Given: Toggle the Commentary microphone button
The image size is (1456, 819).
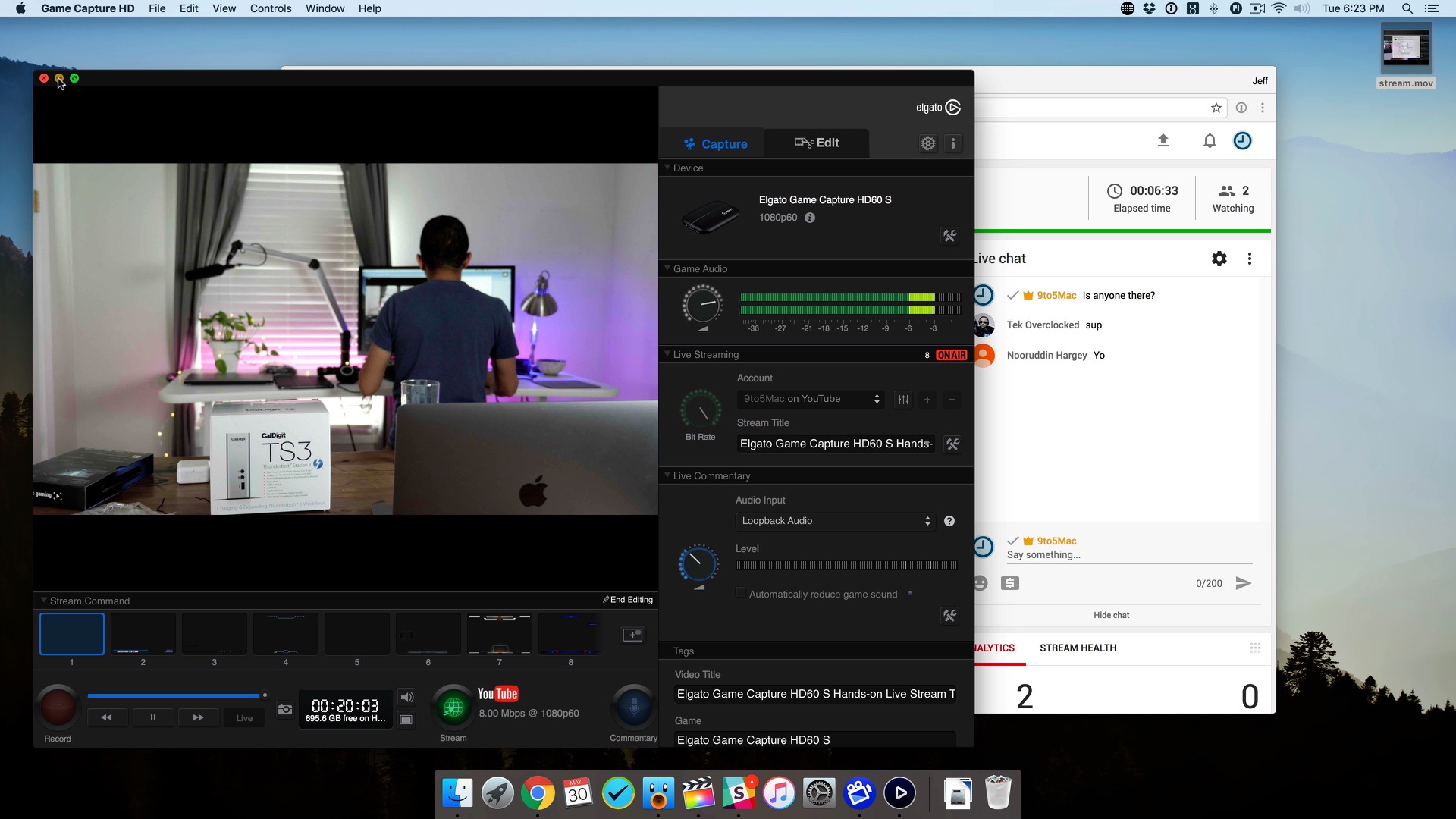Looking at the screenshot, I should [x=634, y=707].
